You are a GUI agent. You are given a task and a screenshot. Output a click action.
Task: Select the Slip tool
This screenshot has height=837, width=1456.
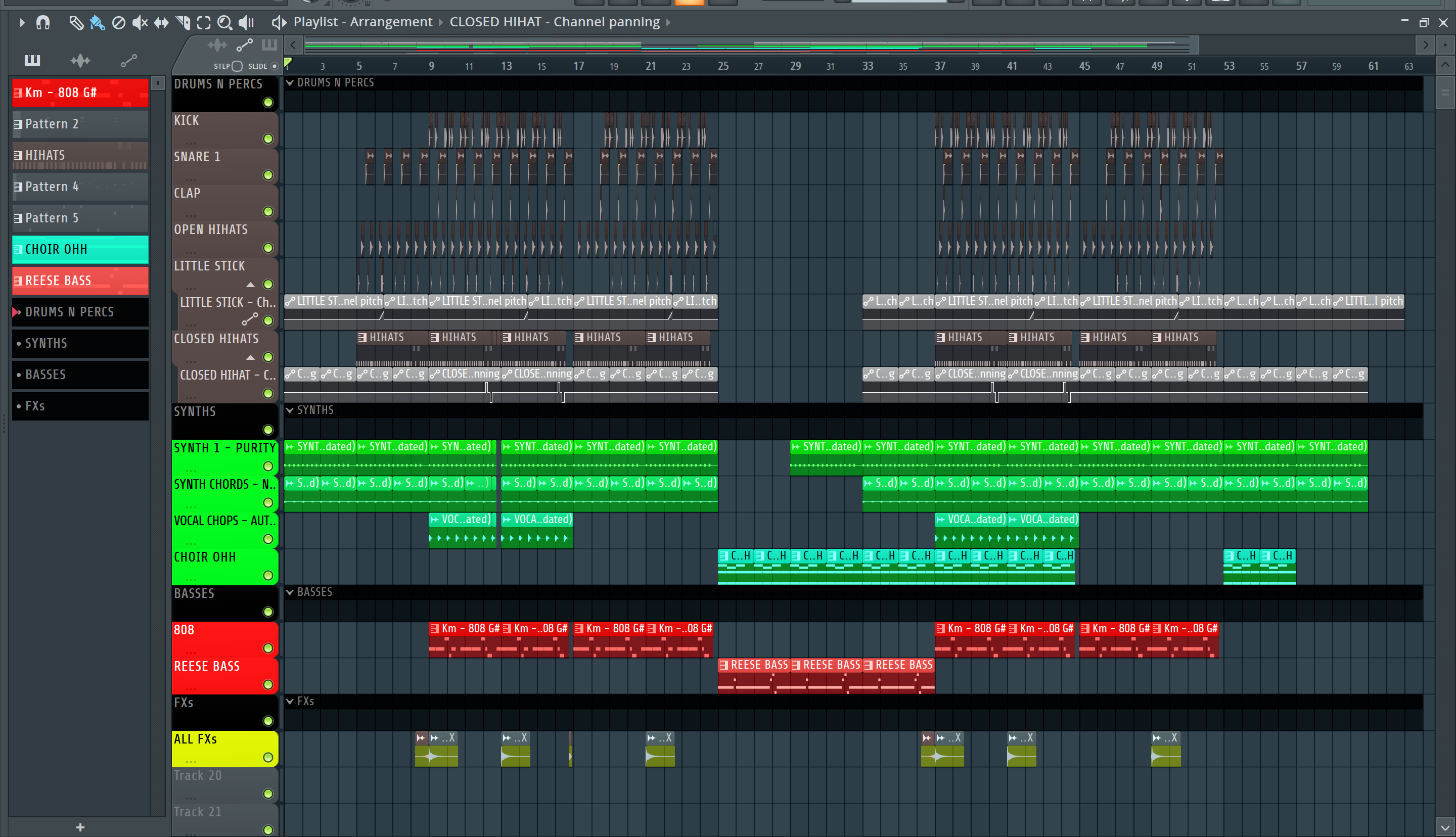point(161,22)
